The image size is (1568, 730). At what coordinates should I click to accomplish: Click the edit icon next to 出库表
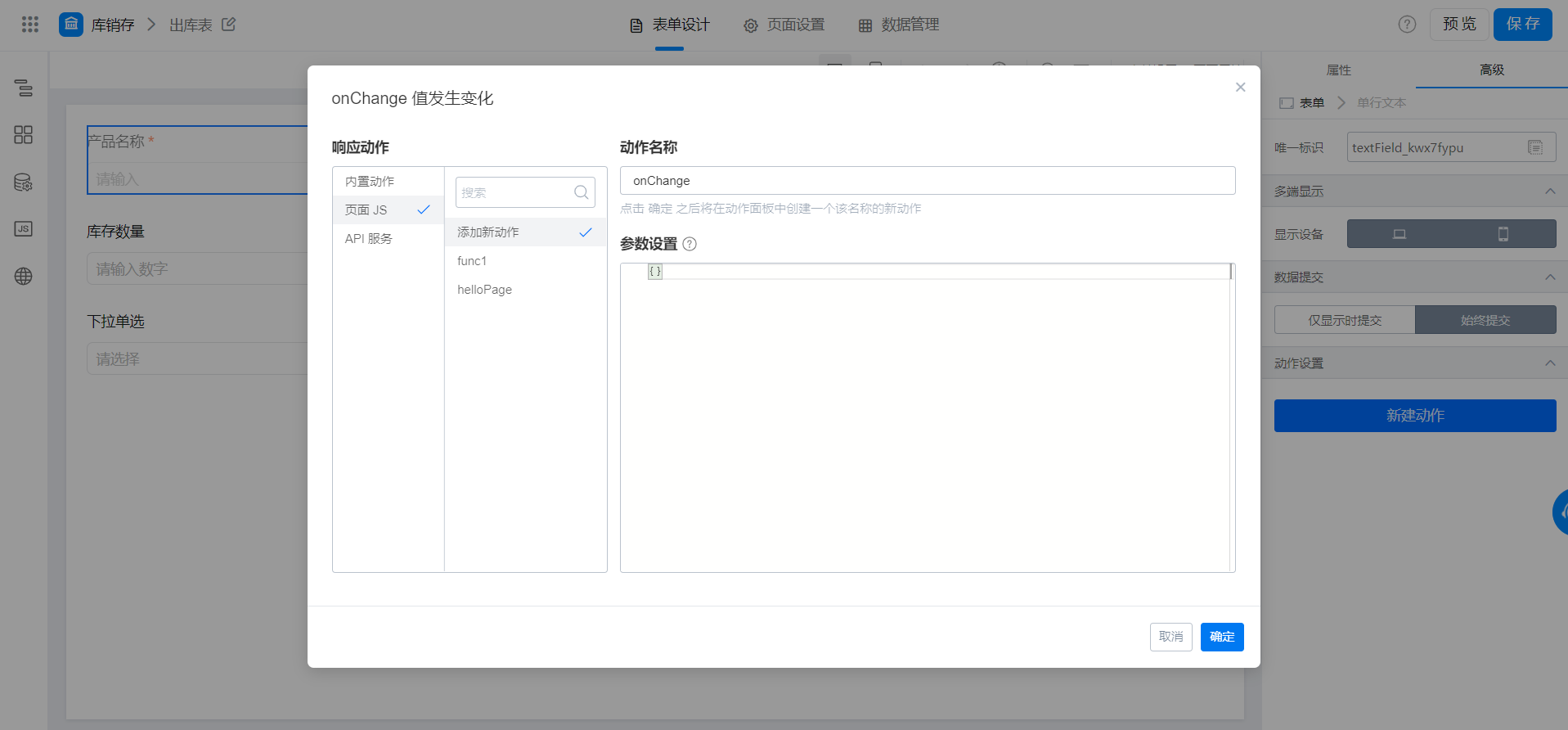(x=229, y=25)
